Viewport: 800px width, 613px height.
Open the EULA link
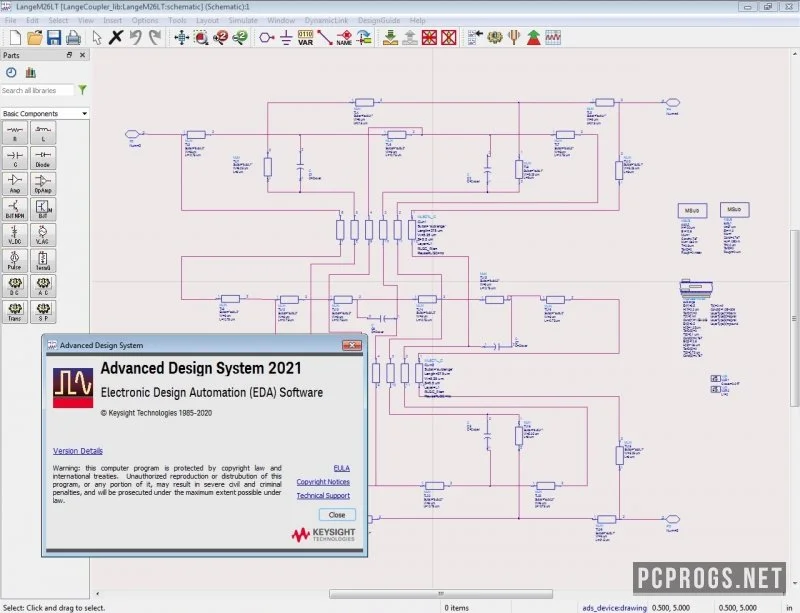tap(342, 468)
